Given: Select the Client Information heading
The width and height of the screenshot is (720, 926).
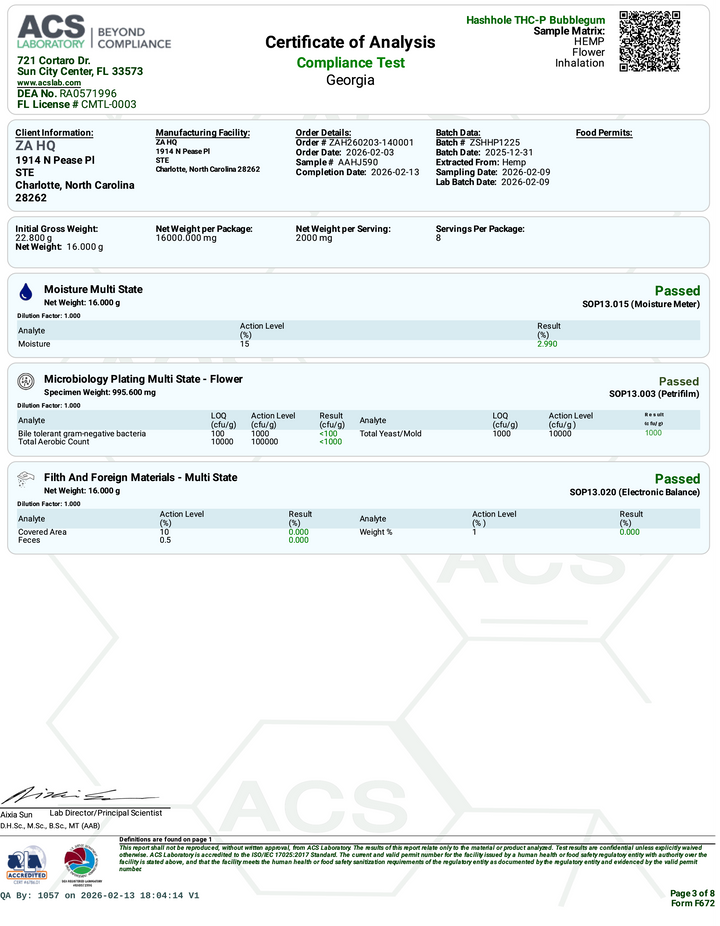Looking at the screenshot, I should click(54, 133).
